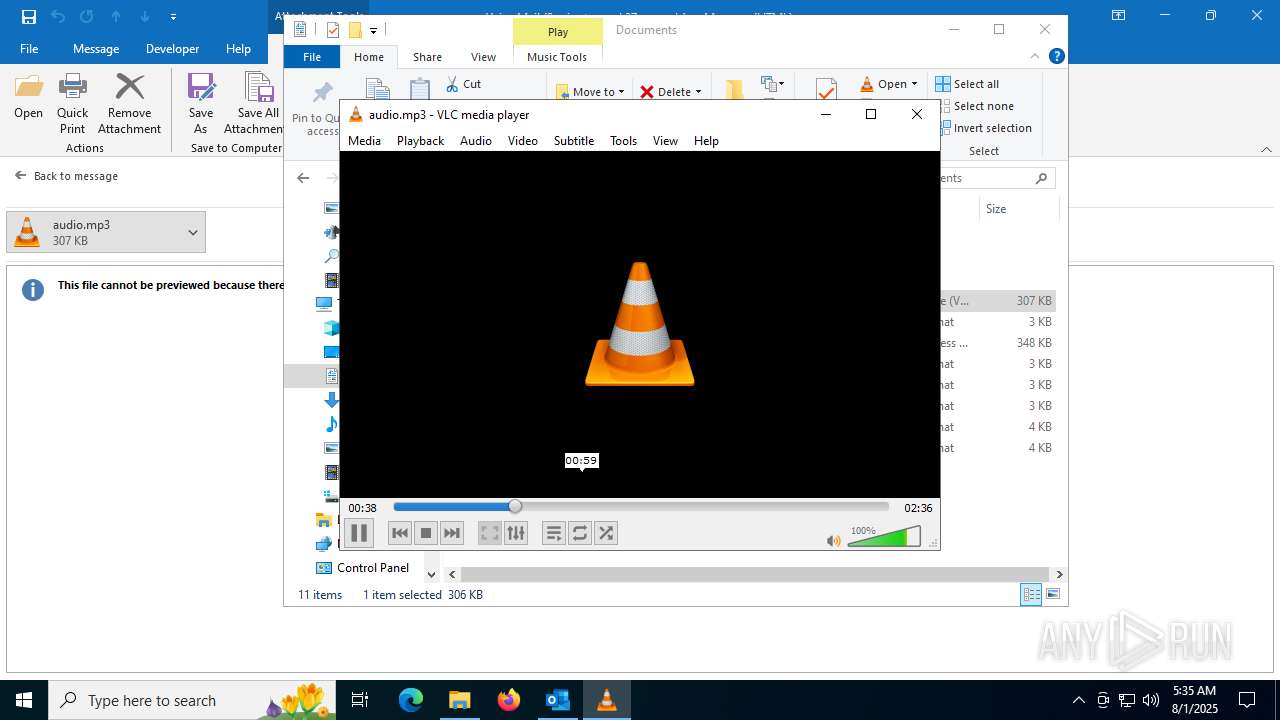Select Control Panel in navigation pane
The width and height of the screenshot is (1280, 720).
coord(362,567)
